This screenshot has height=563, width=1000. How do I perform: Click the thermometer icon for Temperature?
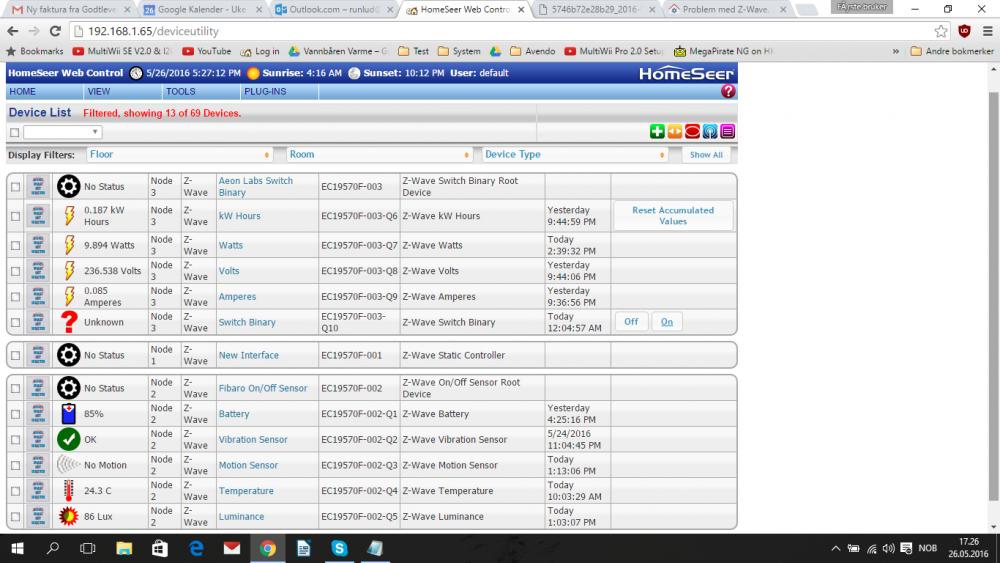point(68,491)
